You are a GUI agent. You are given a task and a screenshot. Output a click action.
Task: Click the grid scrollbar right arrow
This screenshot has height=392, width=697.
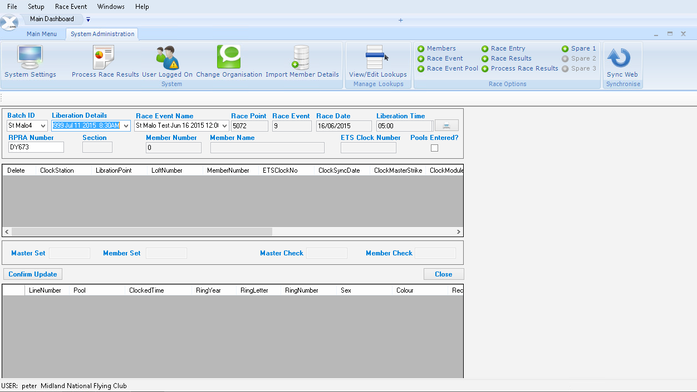458,232
